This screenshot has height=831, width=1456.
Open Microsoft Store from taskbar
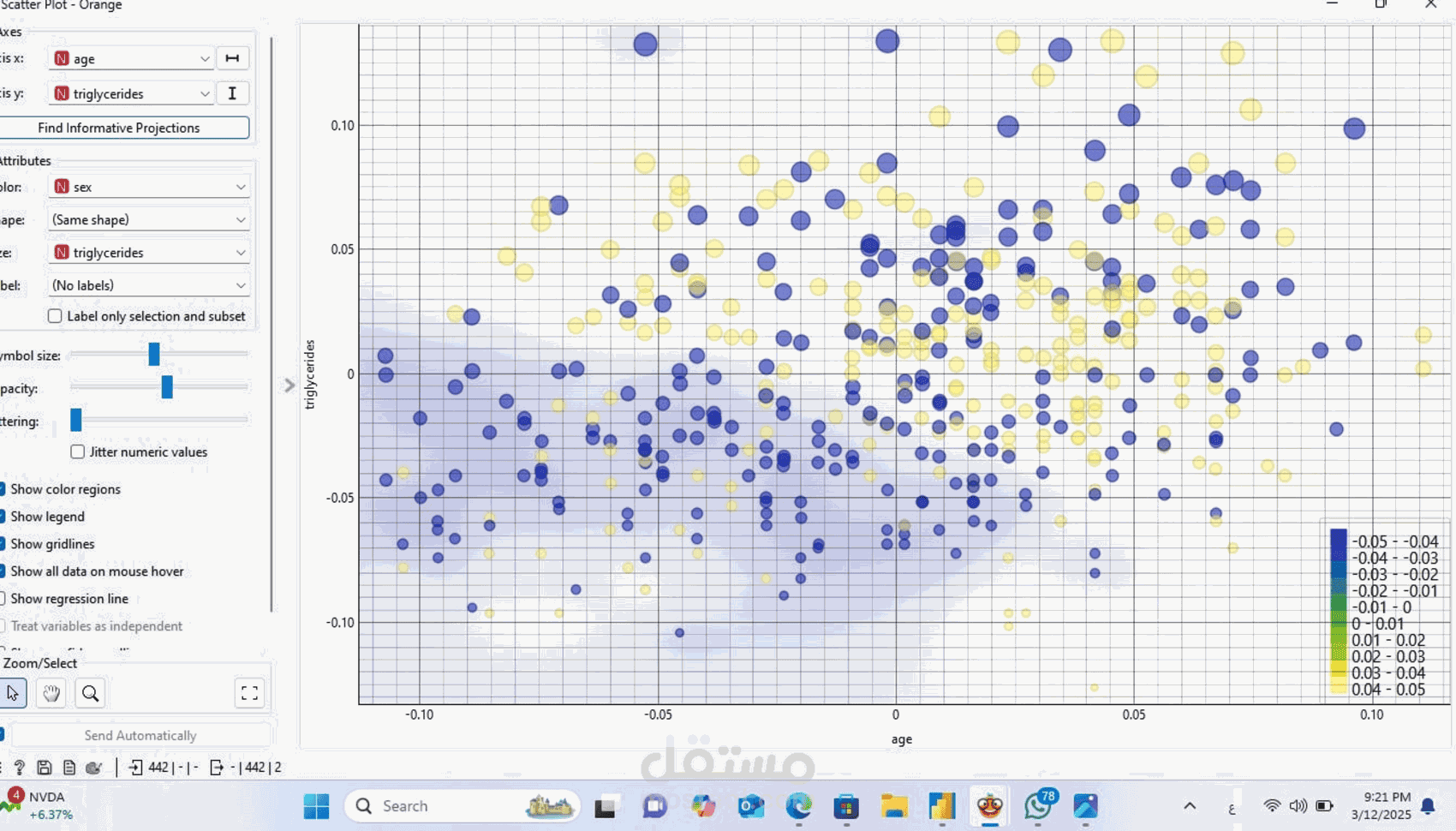(x=846, y=806)
